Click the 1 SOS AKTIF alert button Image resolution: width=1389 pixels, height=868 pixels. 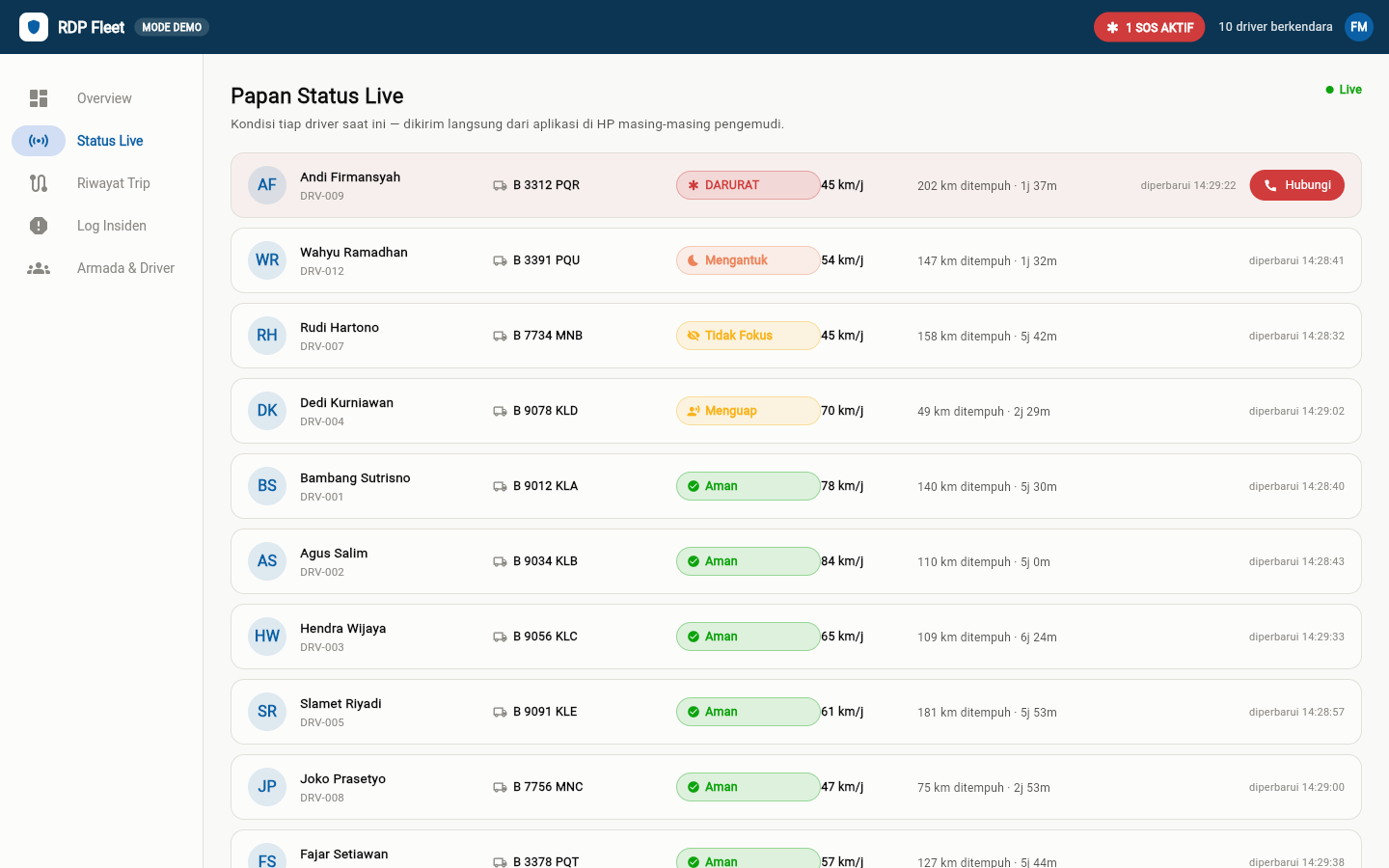(1149, 27)
